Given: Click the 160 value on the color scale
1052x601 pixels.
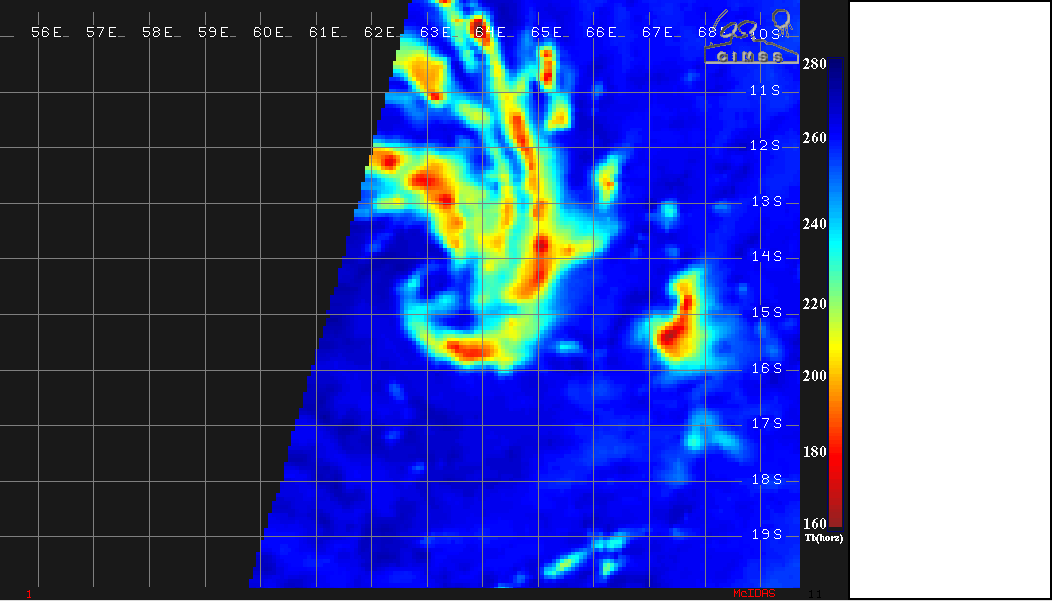Looking at the screenshot, I should (x=814, y=523).
